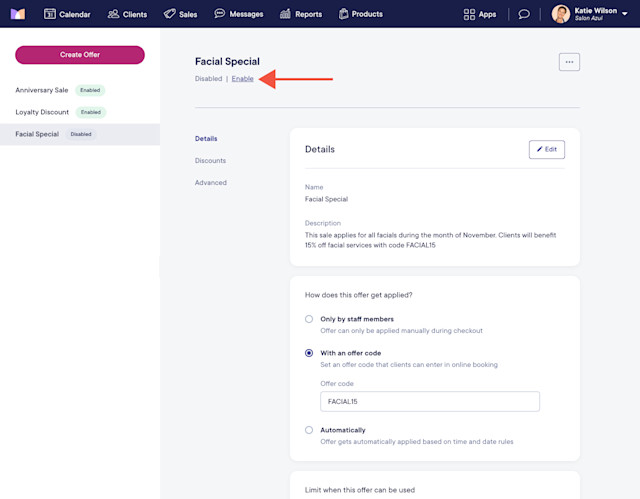Click the Offer code input field
The width and height of the screenshot is (640, 499).
coord(430,401)
